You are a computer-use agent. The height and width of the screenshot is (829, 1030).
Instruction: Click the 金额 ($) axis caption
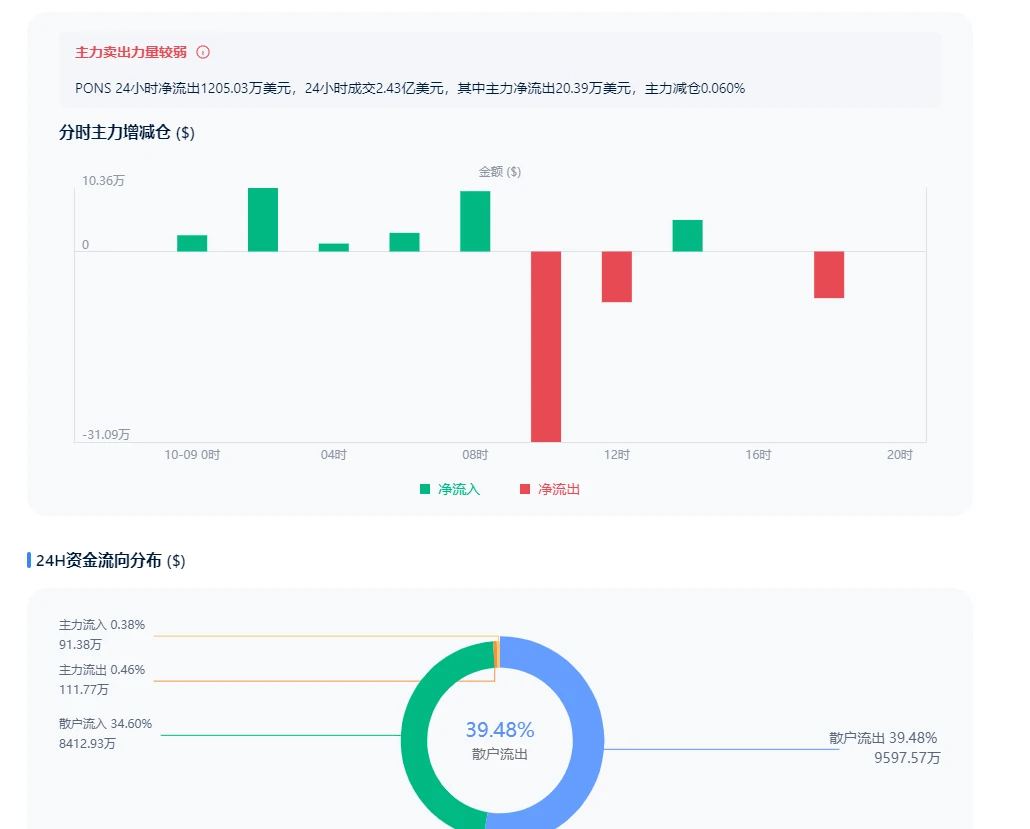(x=500, y=171)
